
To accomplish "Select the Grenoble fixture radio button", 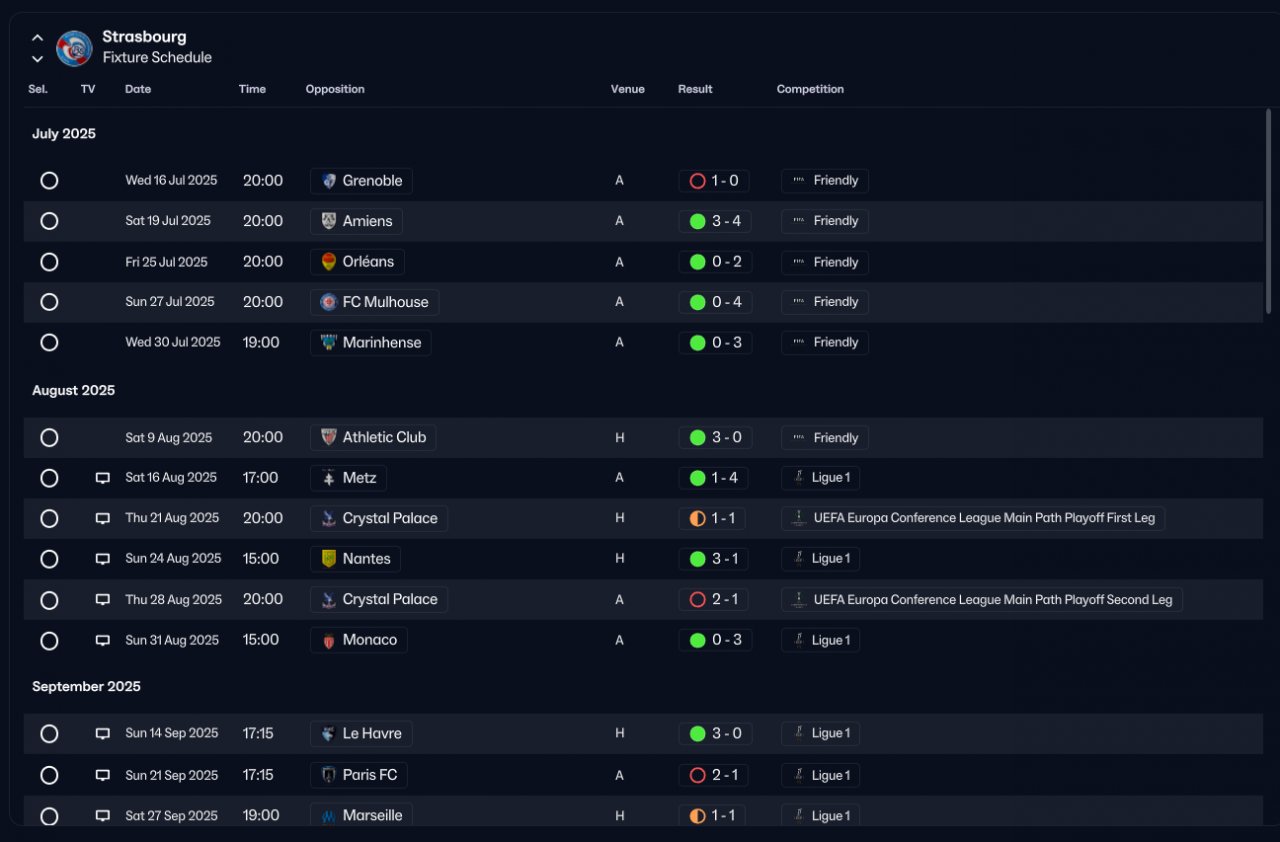I will 49,181.
